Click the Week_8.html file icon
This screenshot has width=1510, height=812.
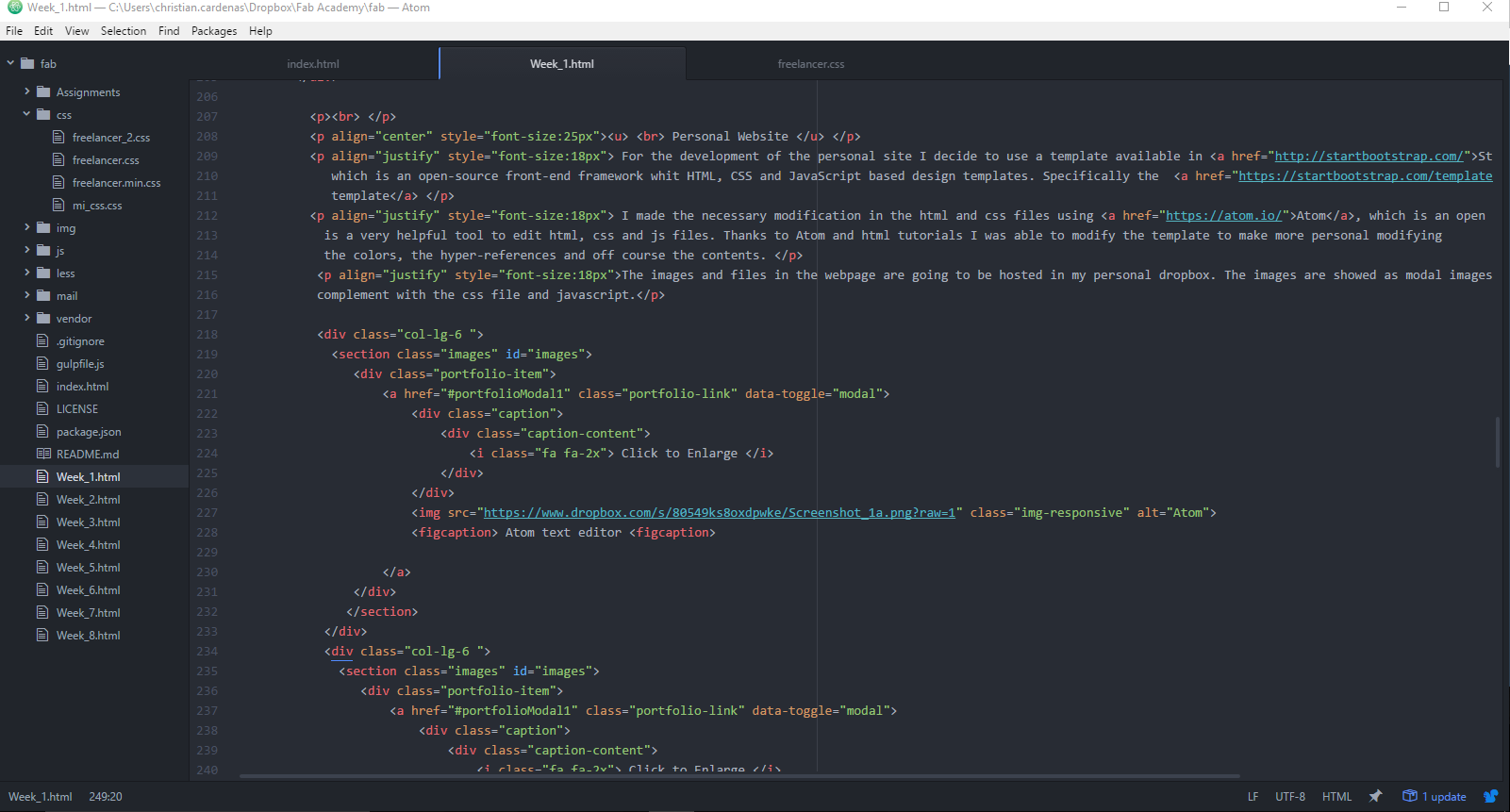(42, 636)
